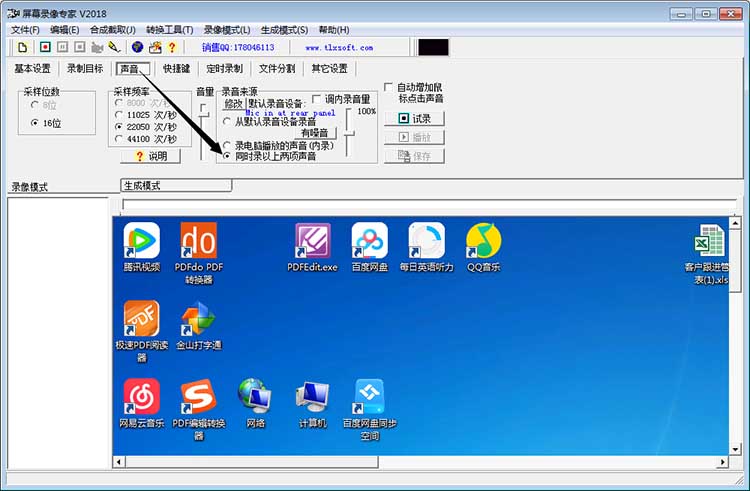
Task: Open the 计算机 desktop icon
Action: tap(312, 403)
